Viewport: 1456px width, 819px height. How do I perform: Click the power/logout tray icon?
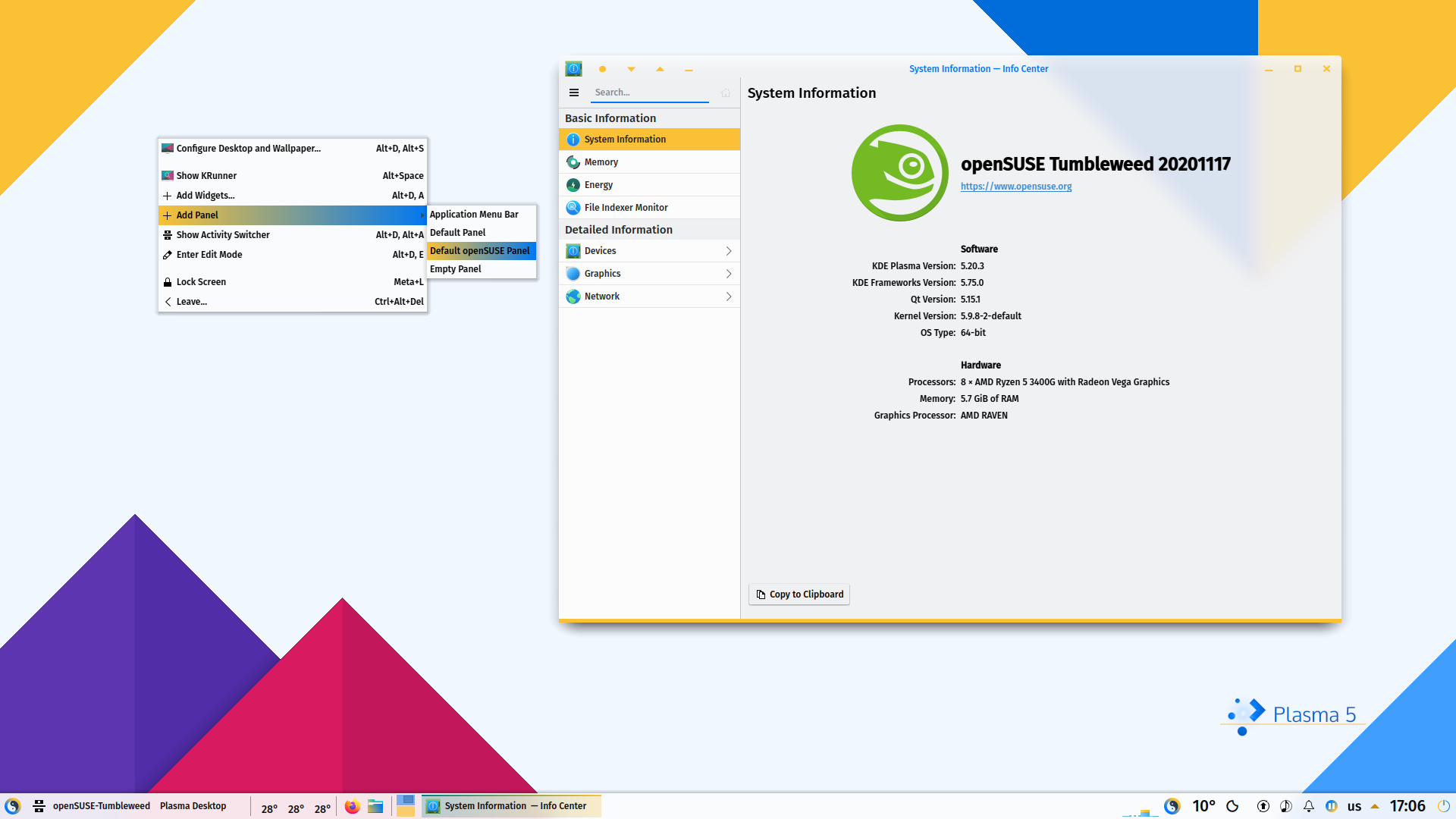pos(1444,806)
